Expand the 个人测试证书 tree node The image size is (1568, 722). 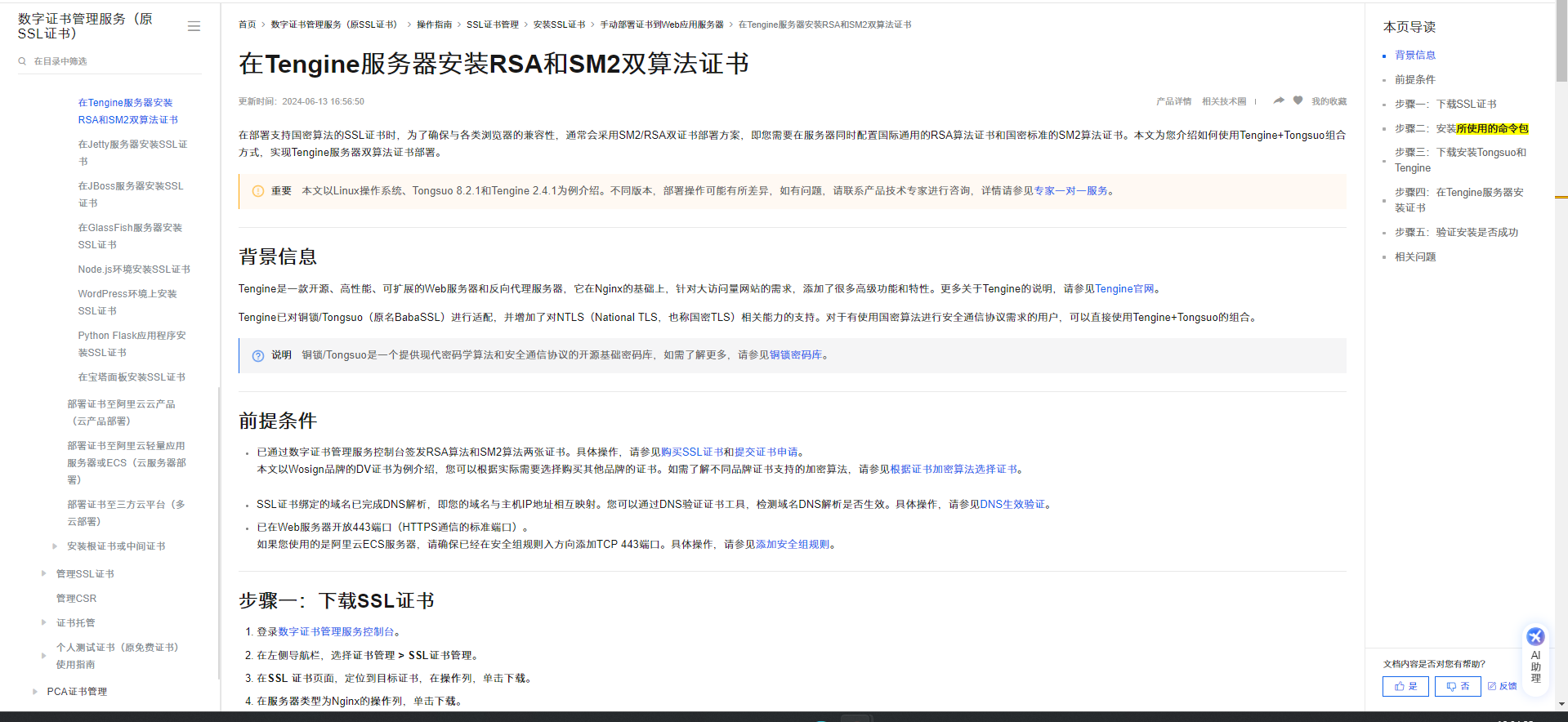click(x=43, y=656)
